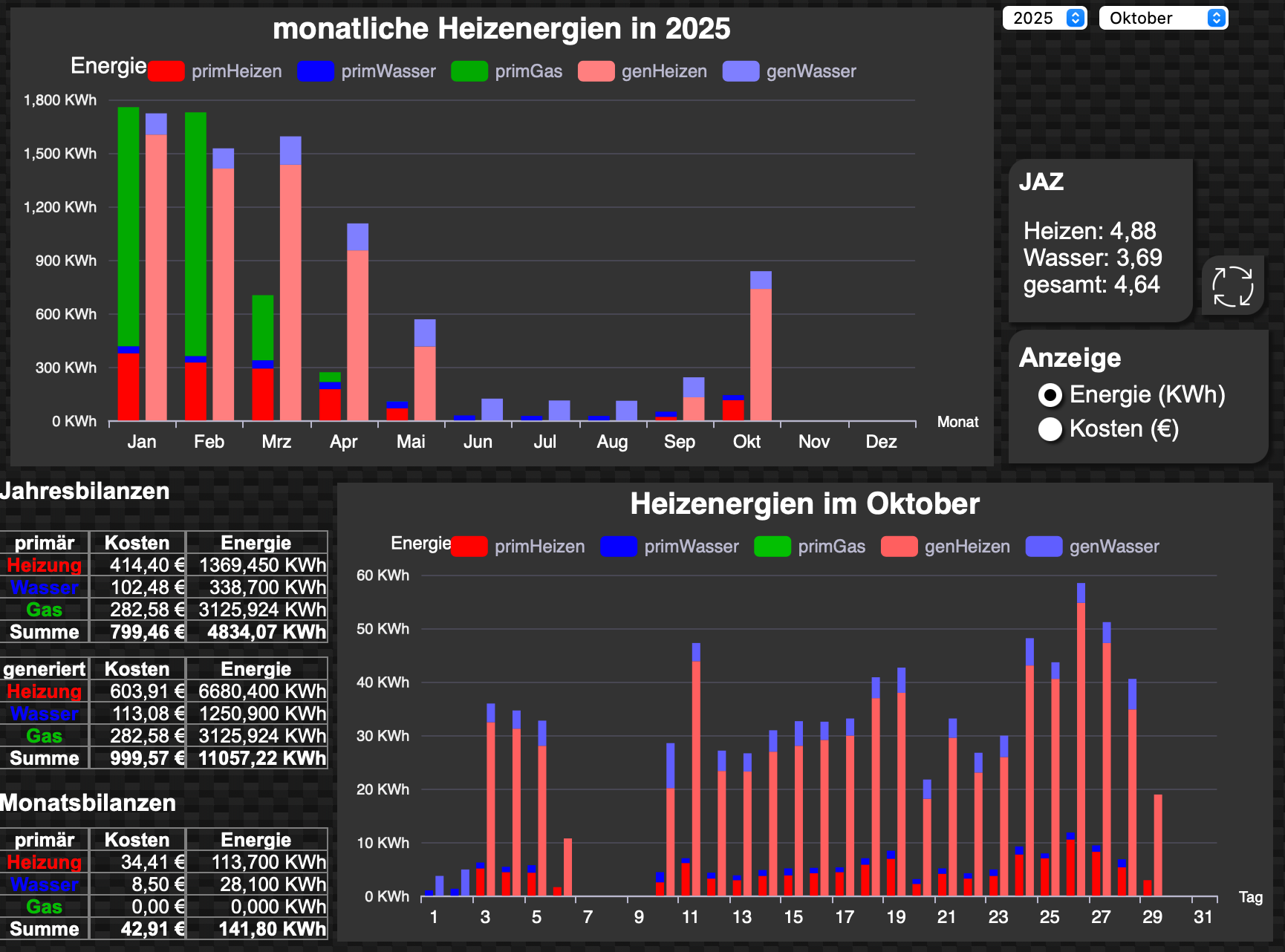Open the Oktober month dropdown
The width and height of the screenshot is (1285, 952).
click(x=1163, y=18)
